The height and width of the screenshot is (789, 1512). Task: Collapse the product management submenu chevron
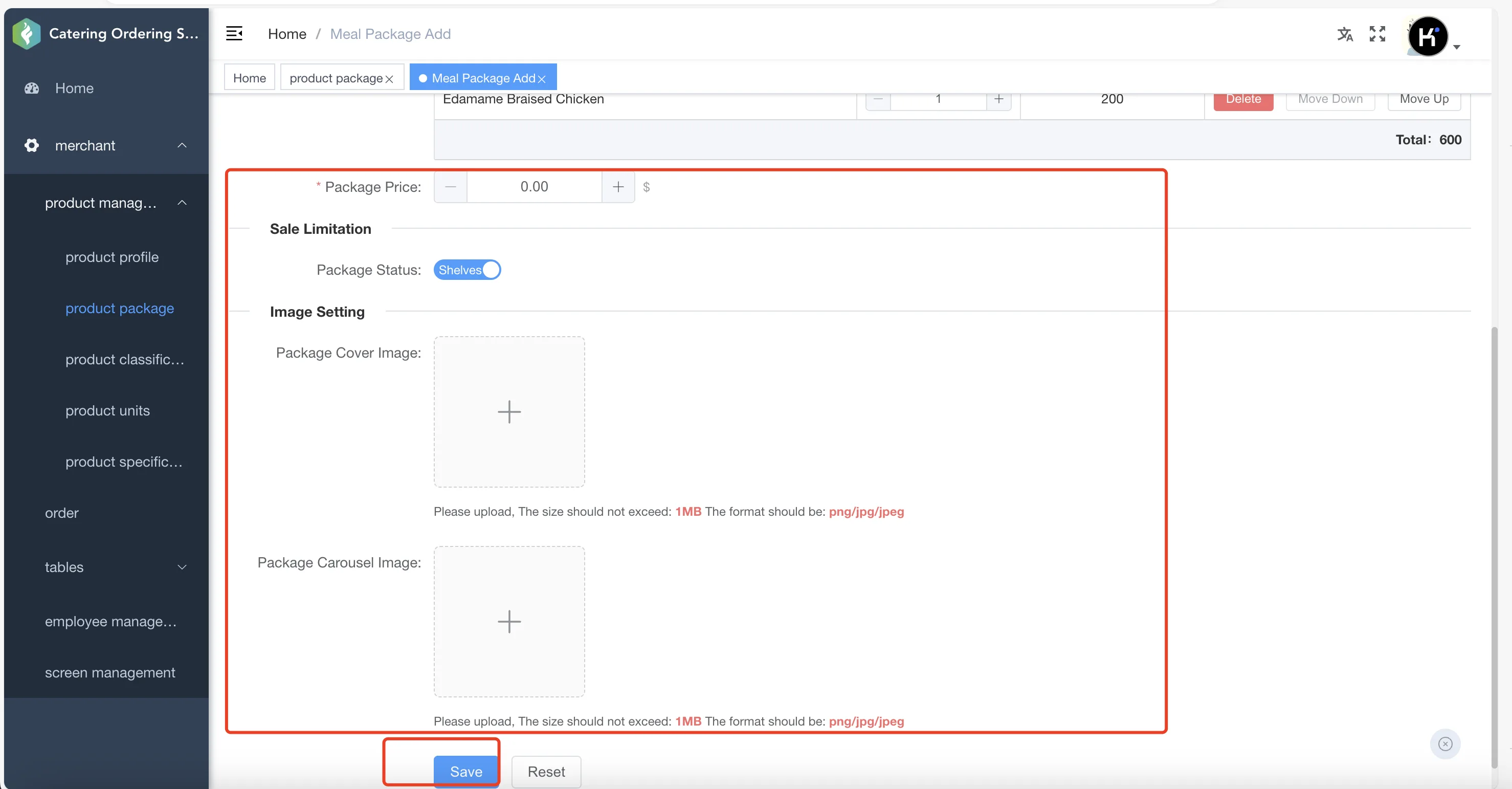pos(182,203)
